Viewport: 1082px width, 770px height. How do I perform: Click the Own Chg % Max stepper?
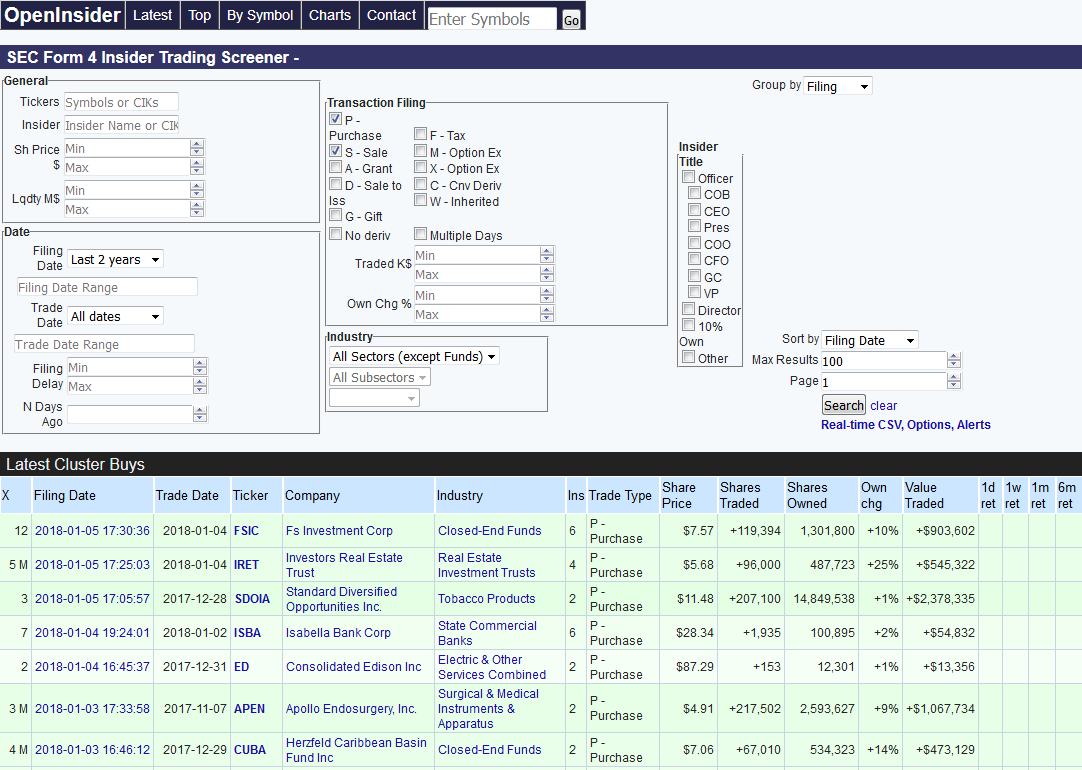point(547,314)
